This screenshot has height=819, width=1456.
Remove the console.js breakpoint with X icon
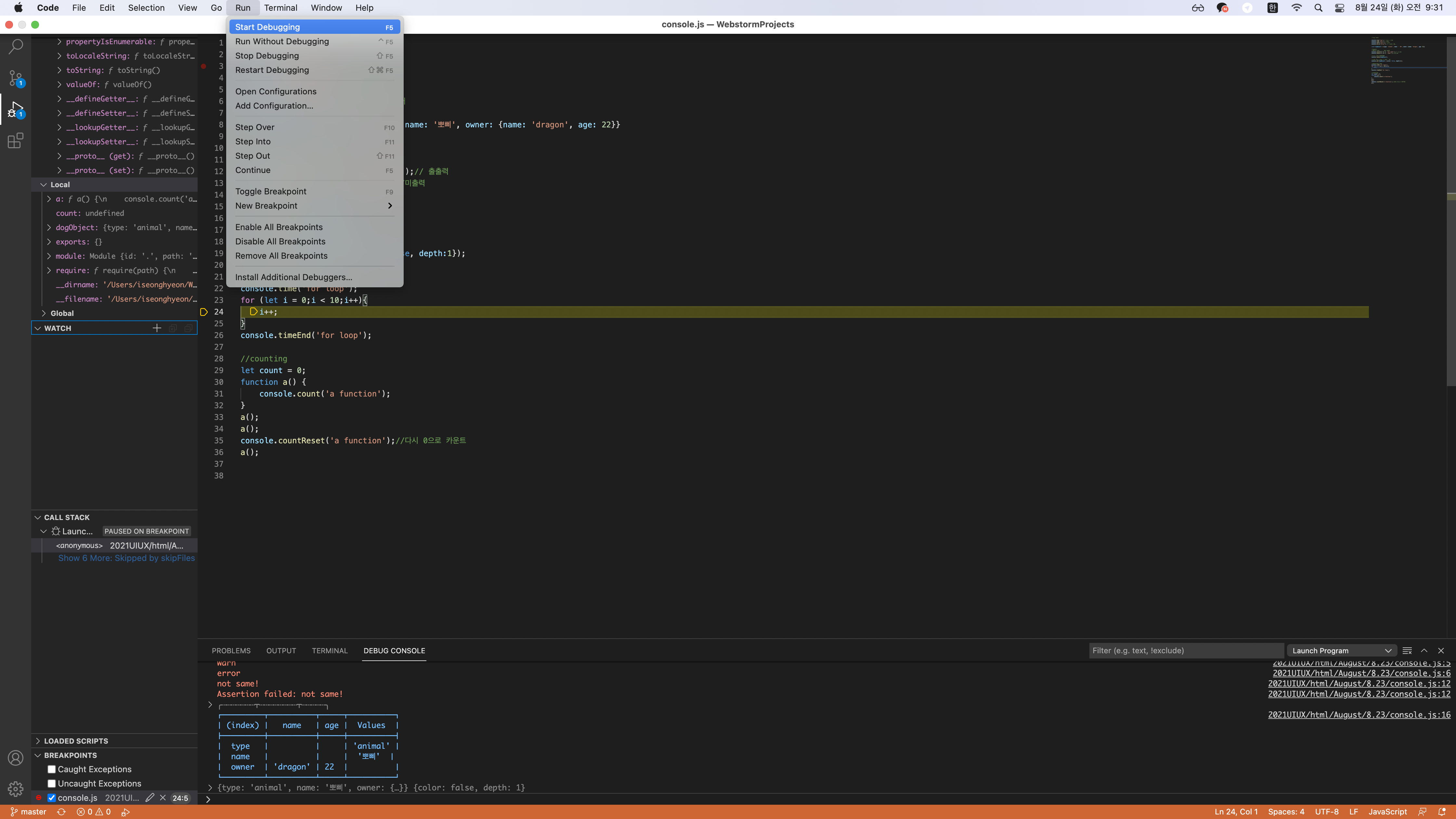pos(163,798)
